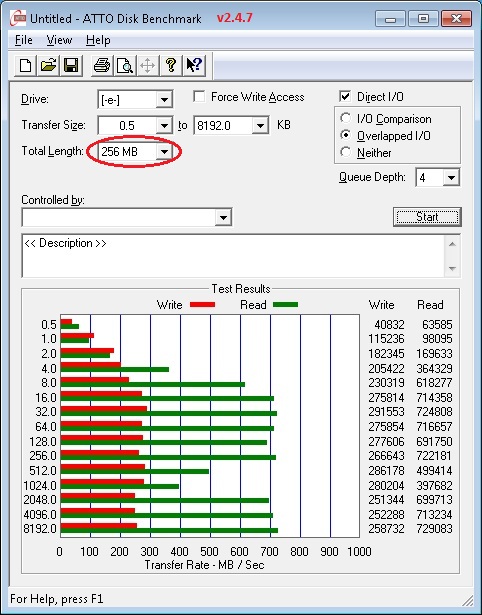Open the File menu
This screenshot has width=482, height=615.
pyautogui.click(x=24, y=40)
